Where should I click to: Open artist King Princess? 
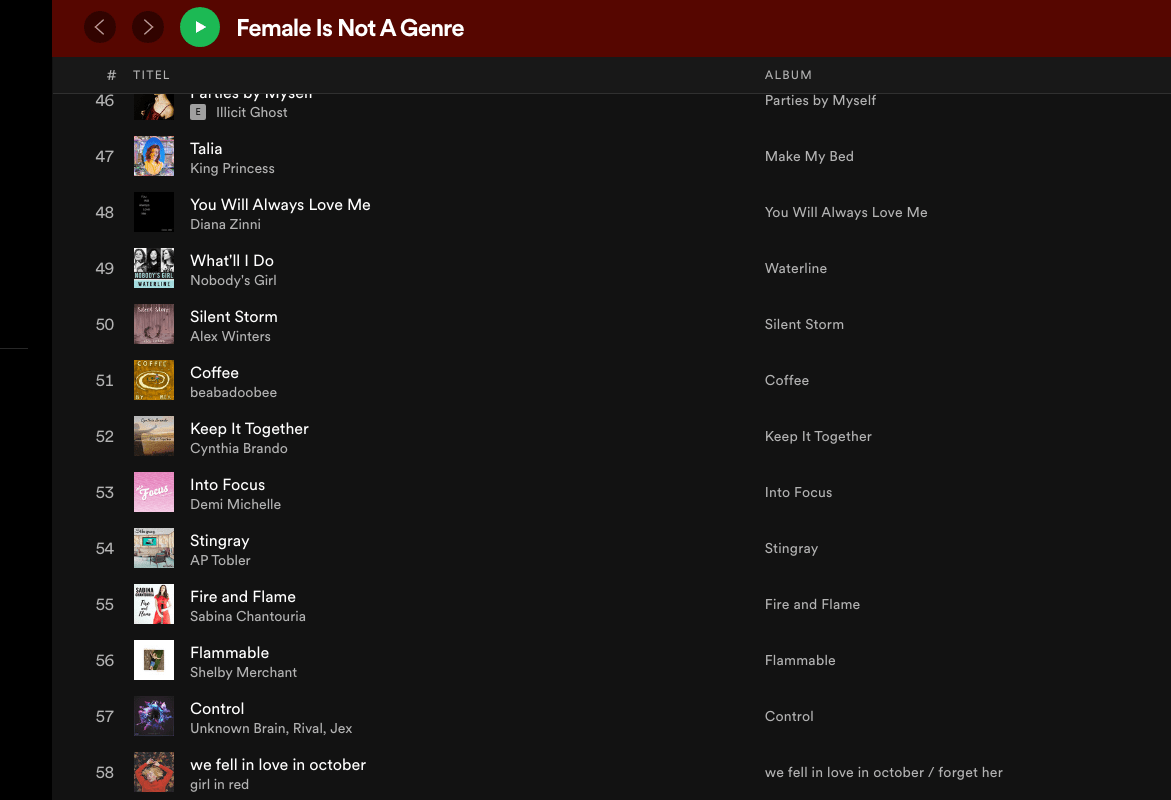[x=232, y=168]
